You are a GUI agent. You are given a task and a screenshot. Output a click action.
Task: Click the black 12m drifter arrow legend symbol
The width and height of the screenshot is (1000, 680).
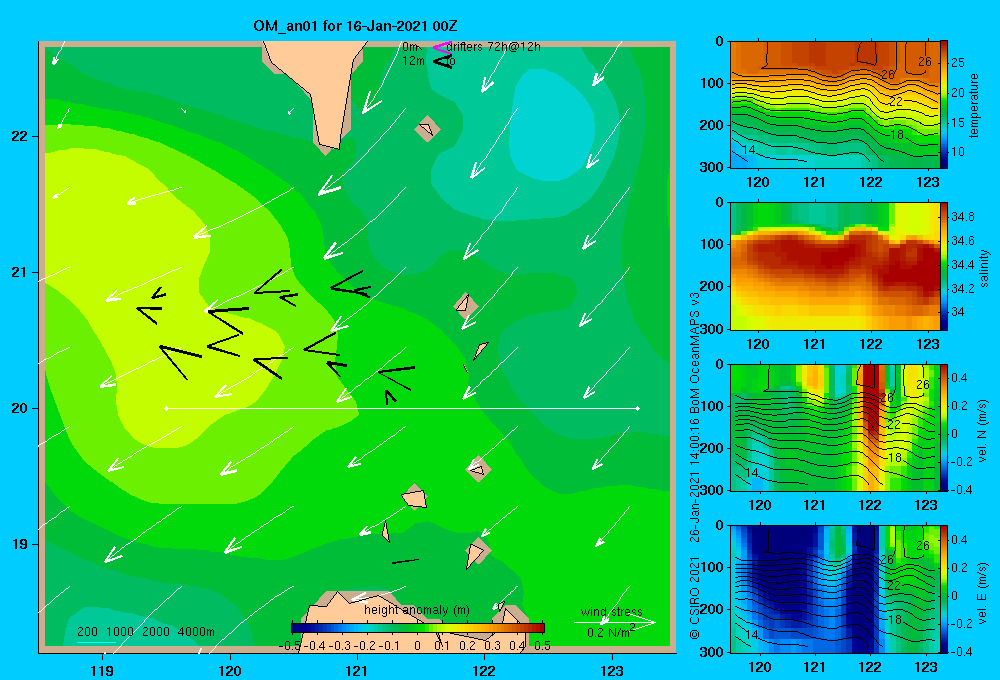442,61
